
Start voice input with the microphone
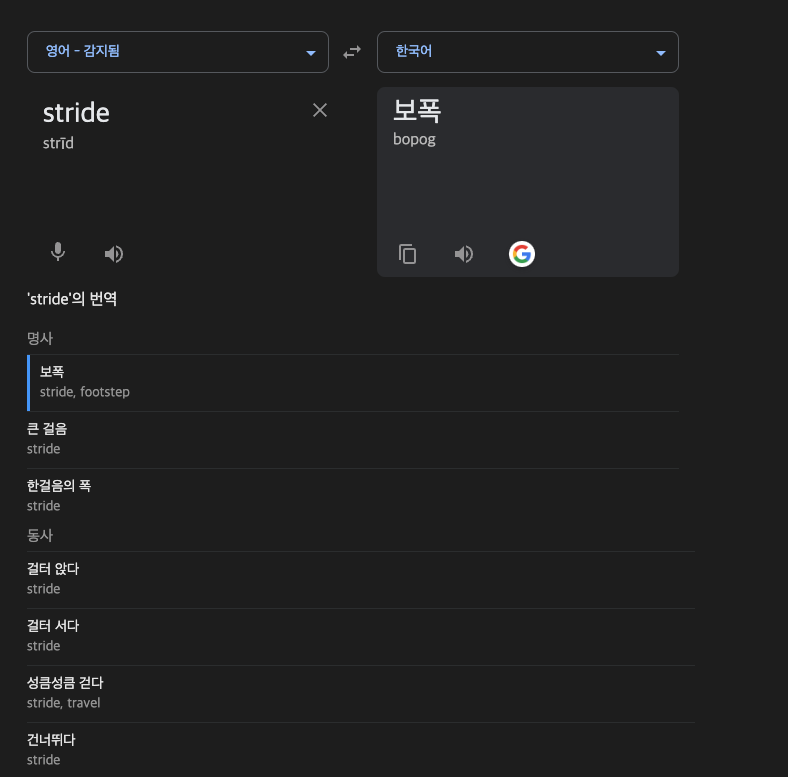point(58,252)
